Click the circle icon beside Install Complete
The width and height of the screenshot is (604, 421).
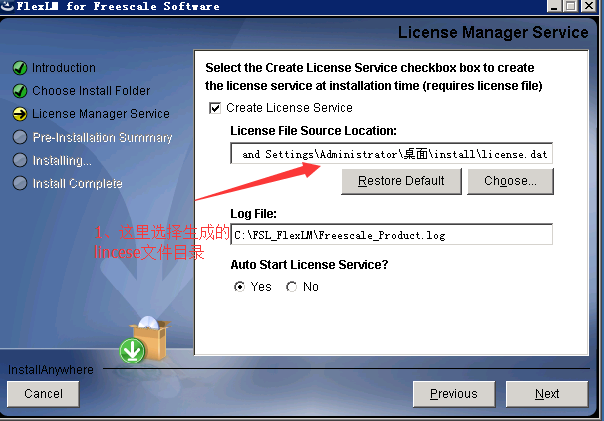20,183
